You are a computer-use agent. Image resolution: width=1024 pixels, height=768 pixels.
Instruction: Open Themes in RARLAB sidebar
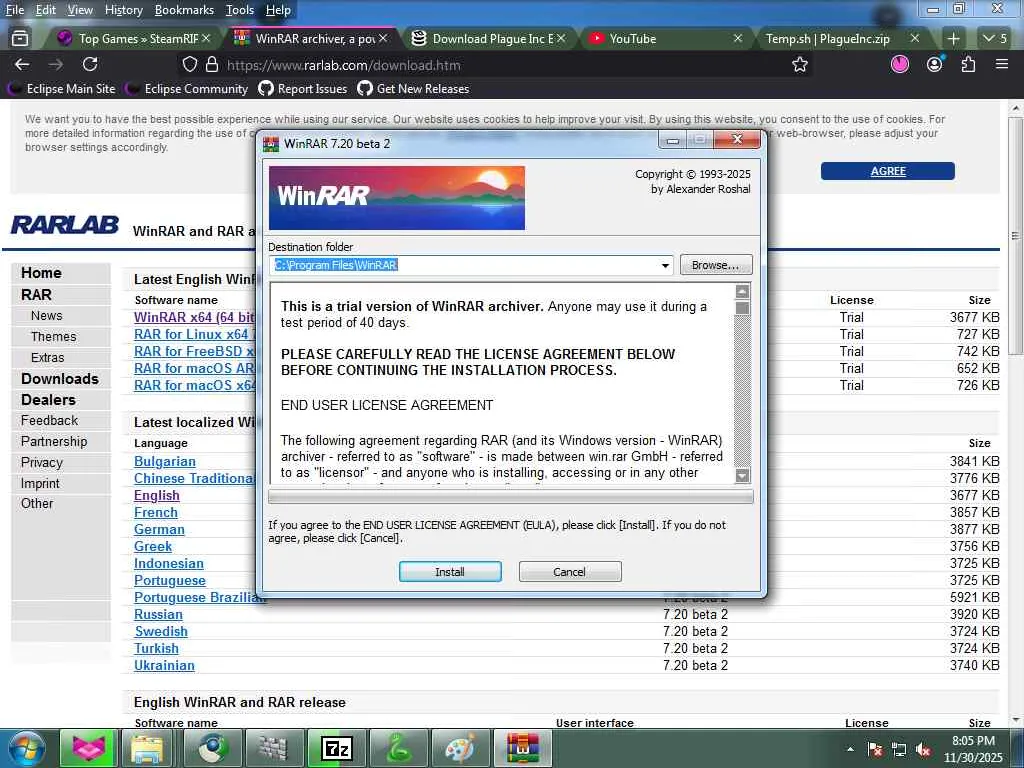tap(54, 336)
